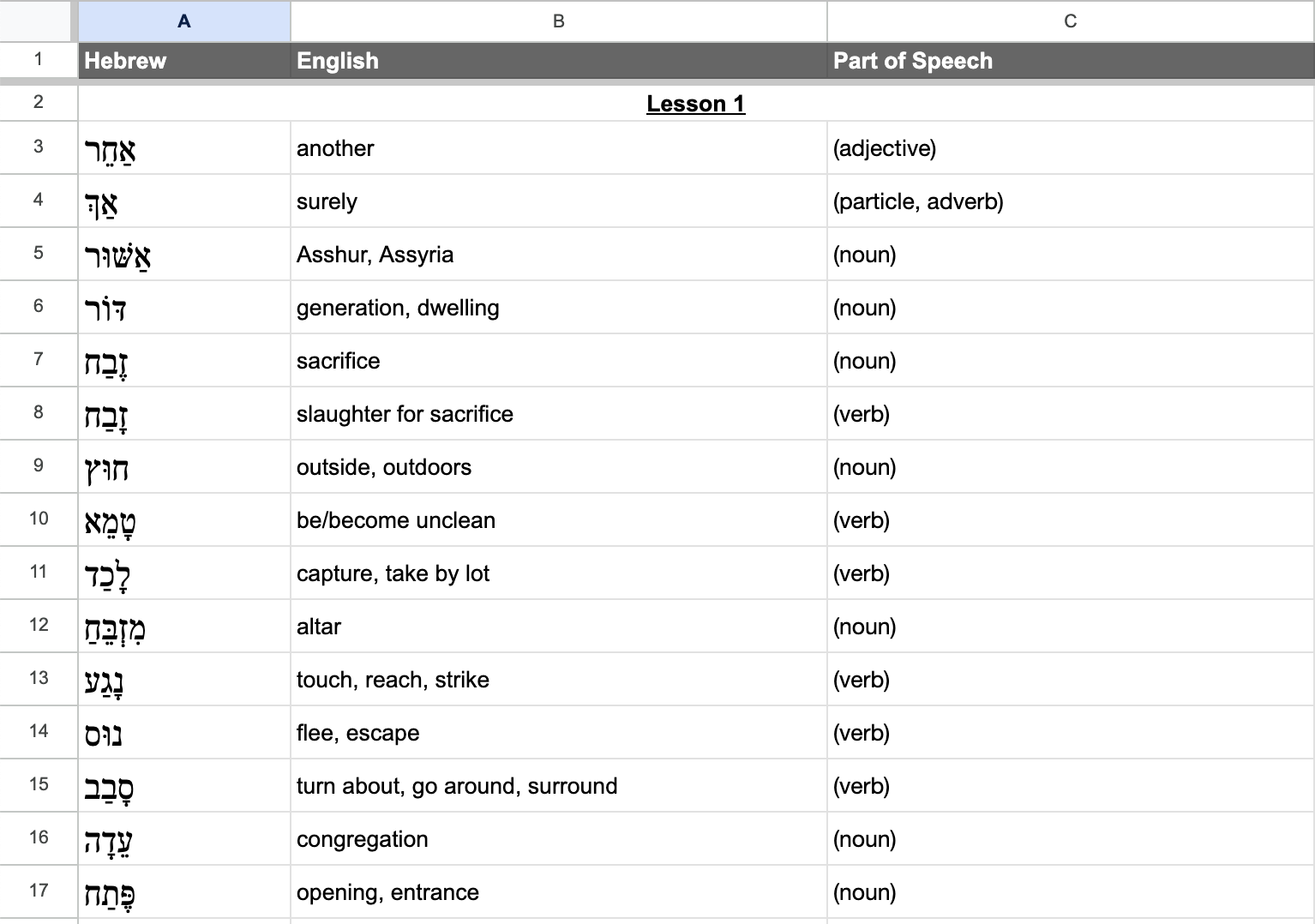Select column A header

pyautogui.click(x=184, y=21)
